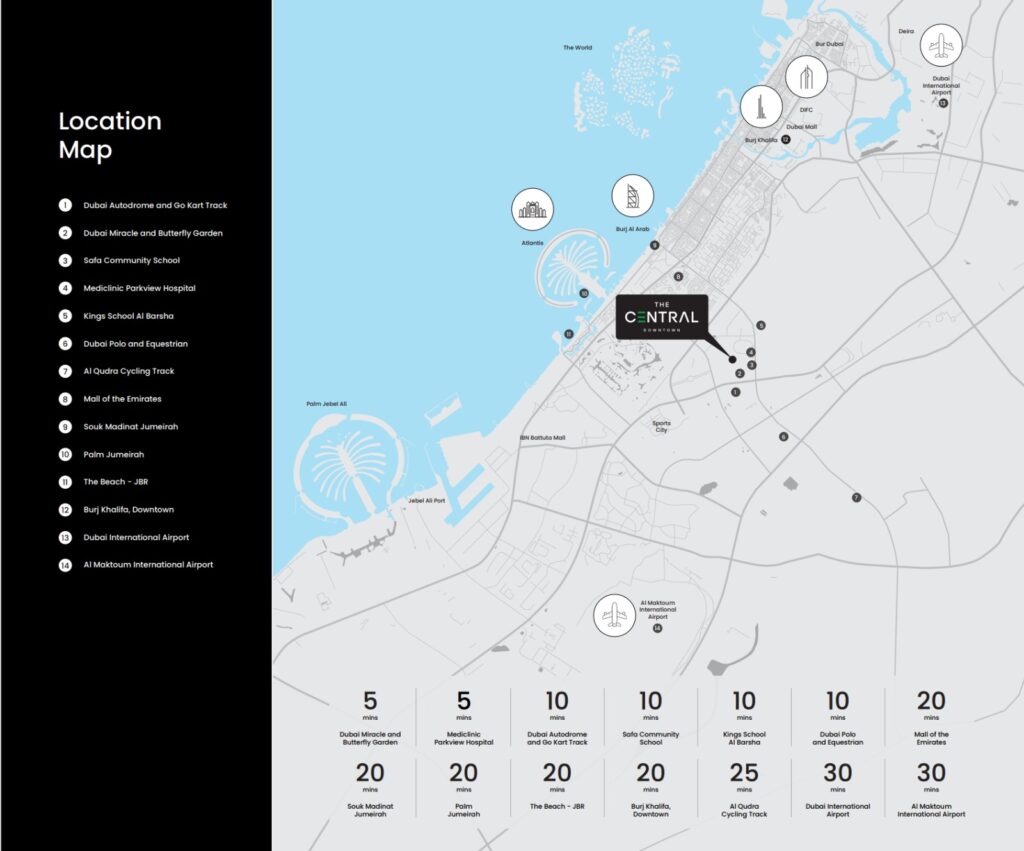The height and width of the screenshot is (851, 1024).
Task: Click 'Bur Dubai' map label
Action: point(829,44)
